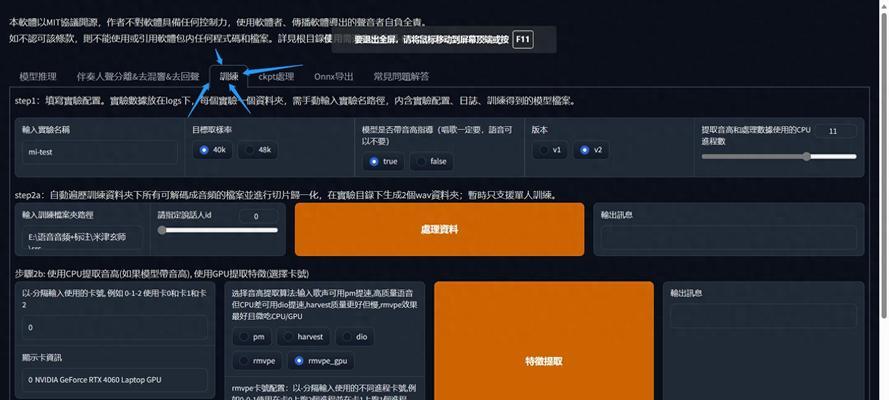The image size is (889, 400).
Task: Click the GPU card number field showing 0
Action: pos(115,327)
